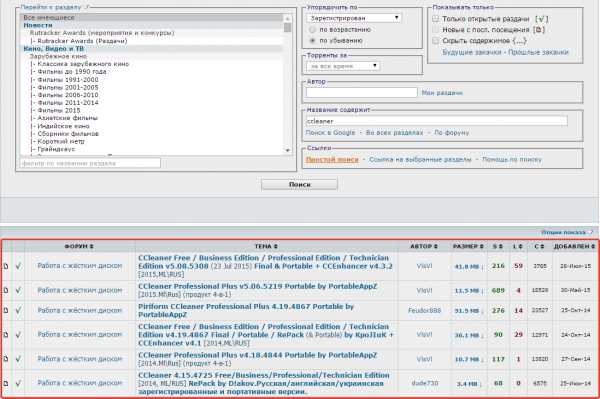Select the по возрастанию radio button
This screenshot has height=399, width=600.
313,29
